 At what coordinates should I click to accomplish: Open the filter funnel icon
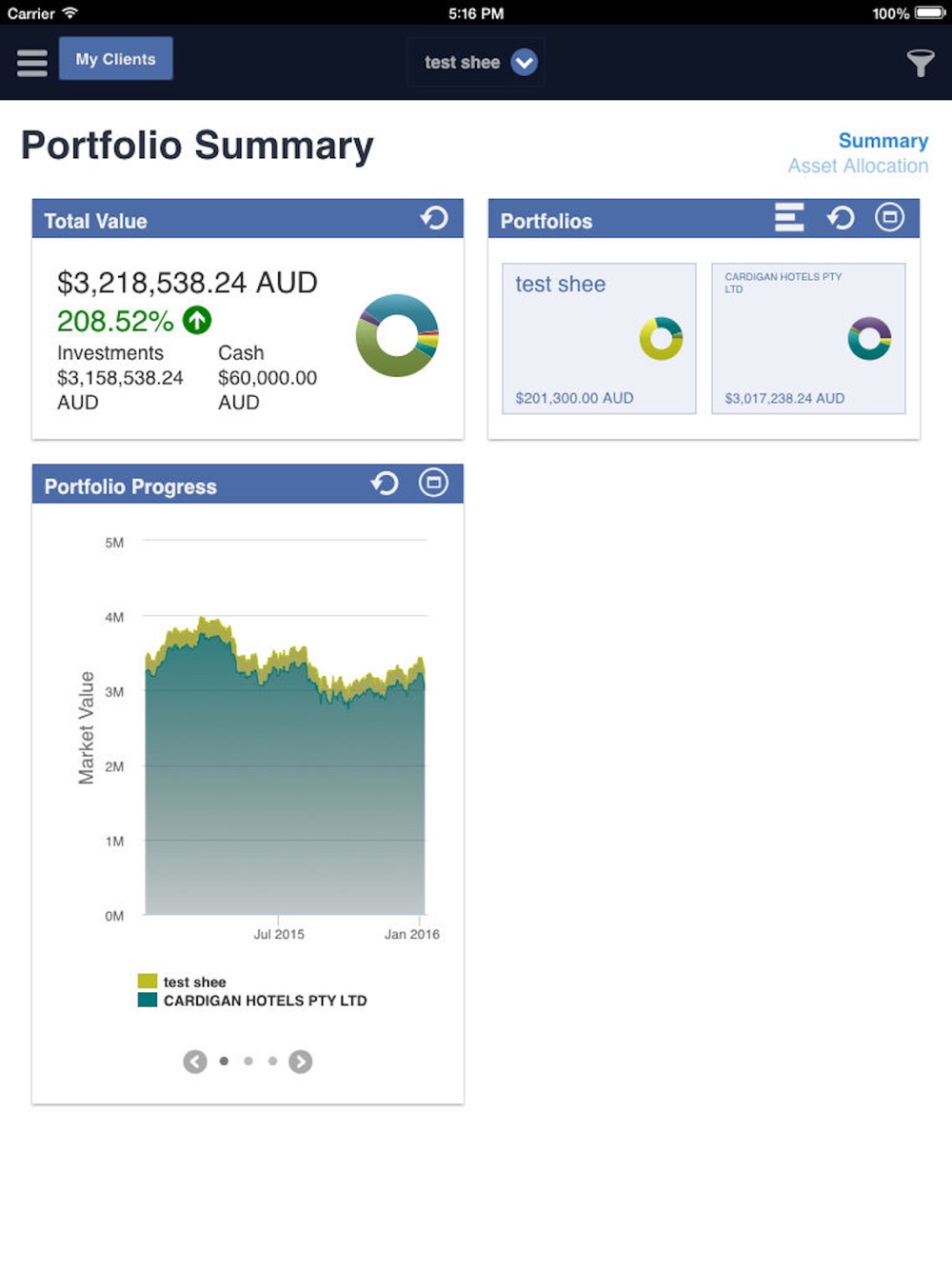pos(920,63)
